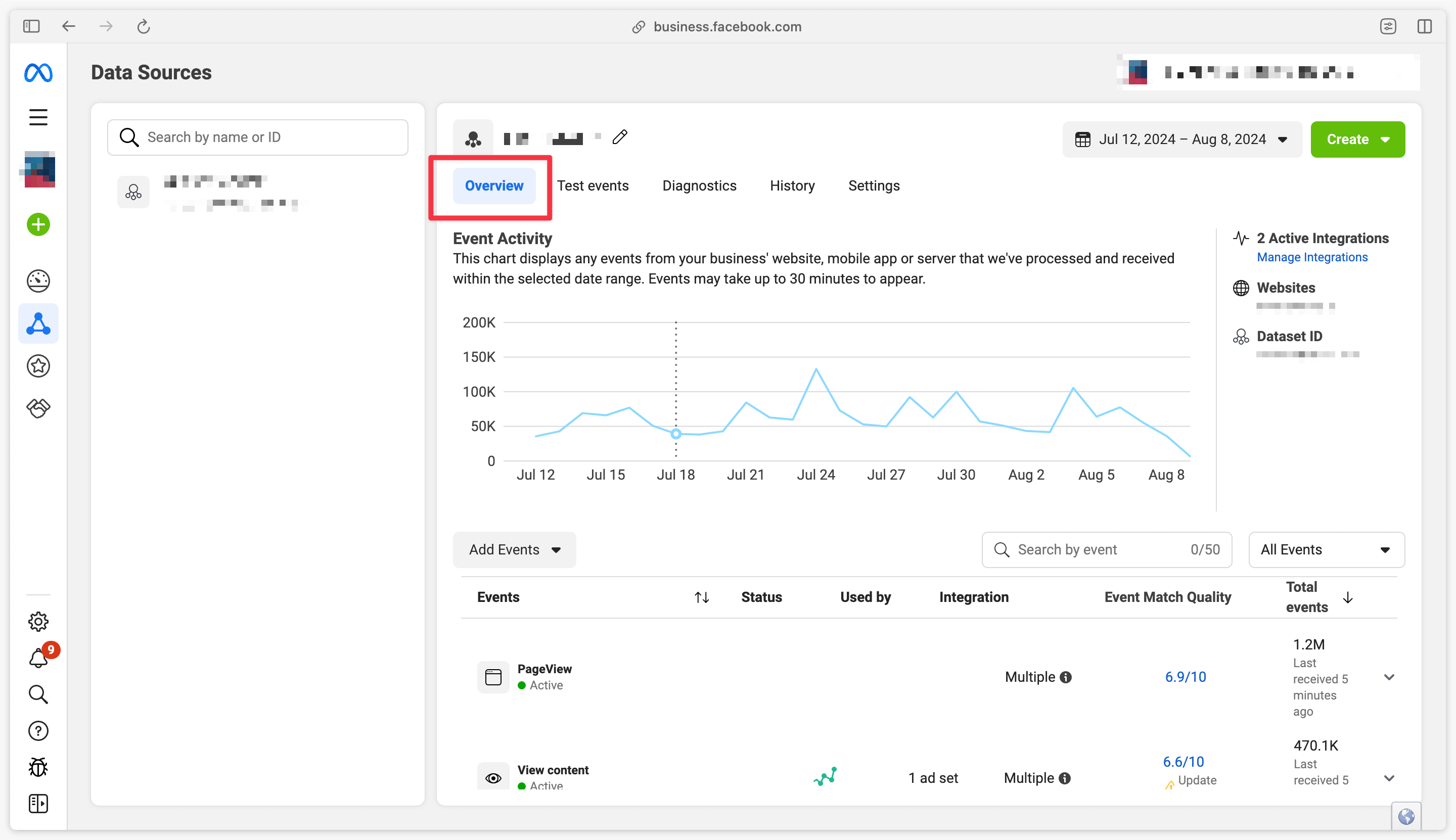This screenshot has width=1456, height=840.
Task: Click the PageView event icon
Action: coord(493,677)
